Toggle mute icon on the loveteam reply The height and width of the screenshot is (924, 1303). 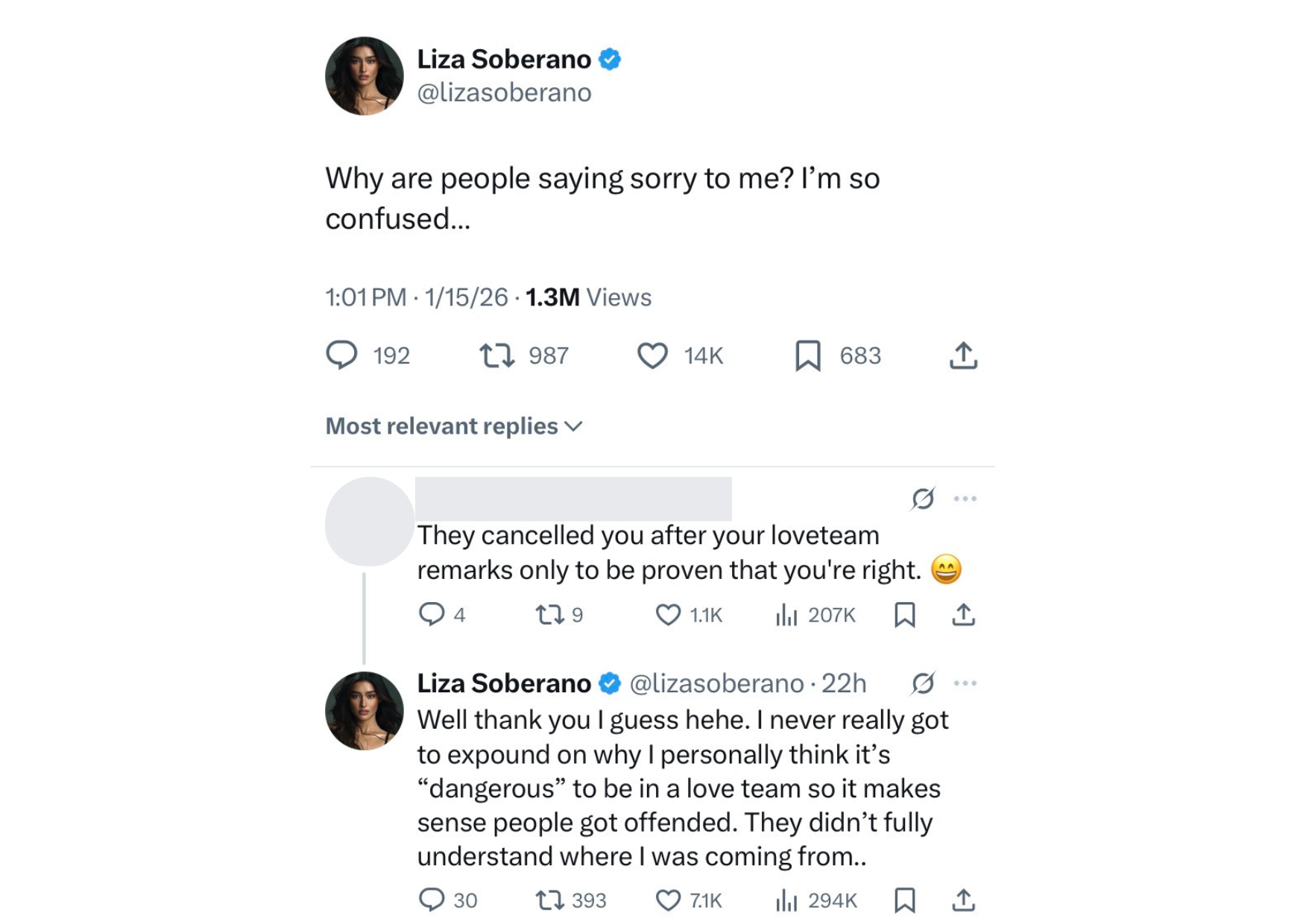click(922, 499)
